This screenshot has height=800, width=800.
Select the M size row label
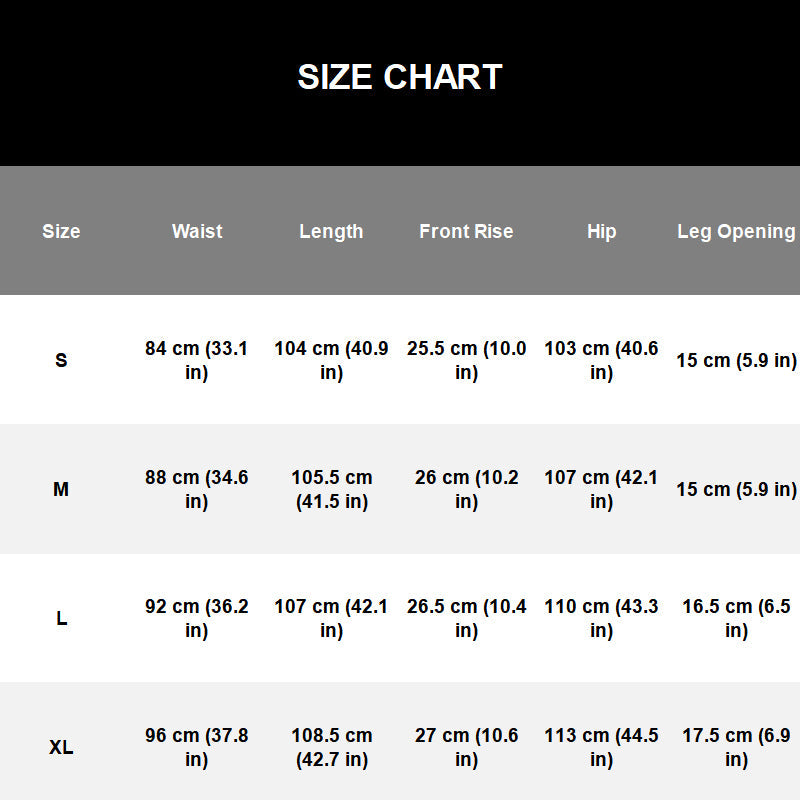click(x=61, y=489)
